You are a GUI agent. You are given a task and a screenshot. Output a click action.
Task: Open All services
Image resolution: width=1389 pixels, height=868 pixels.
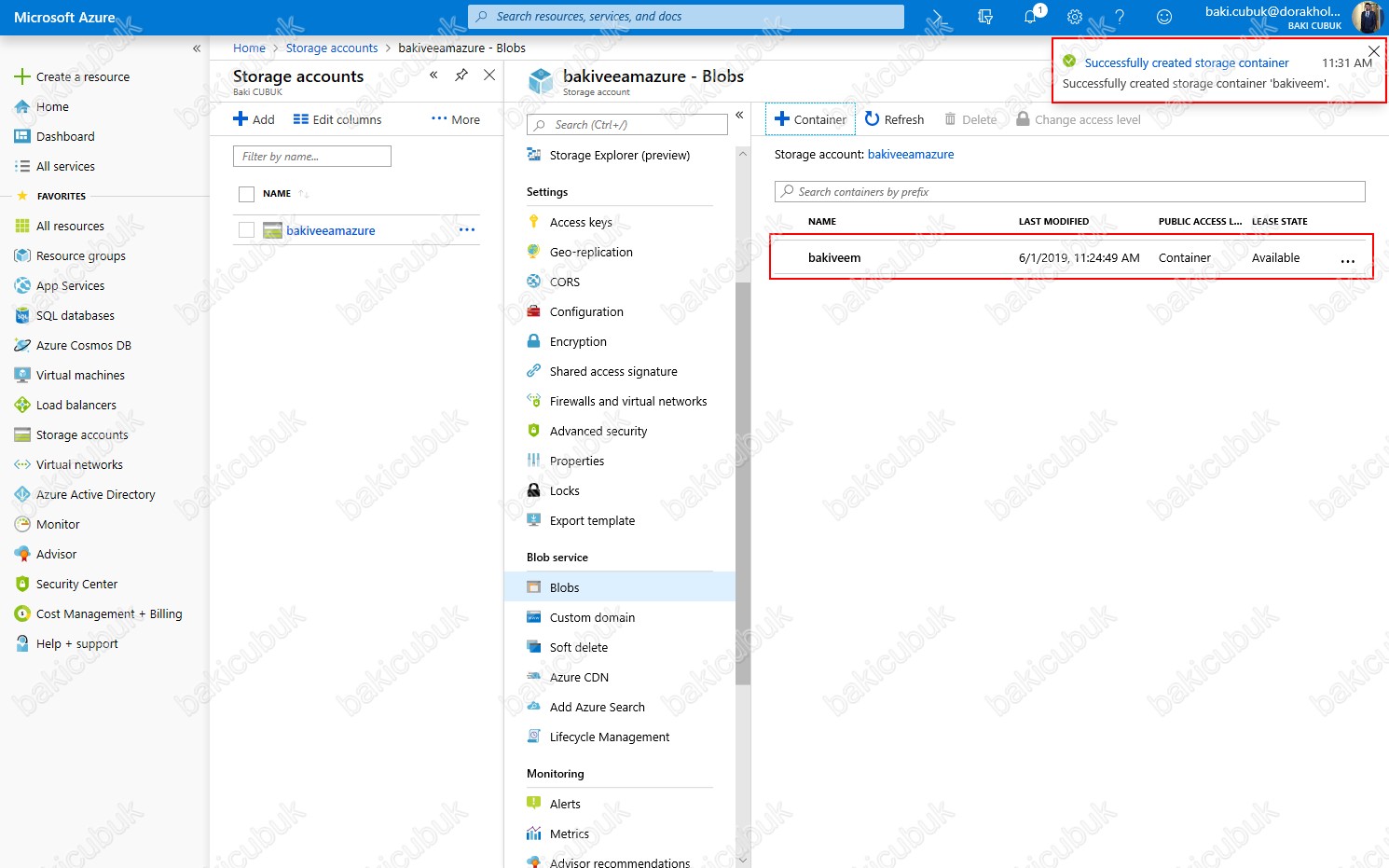tap(55, 167)
